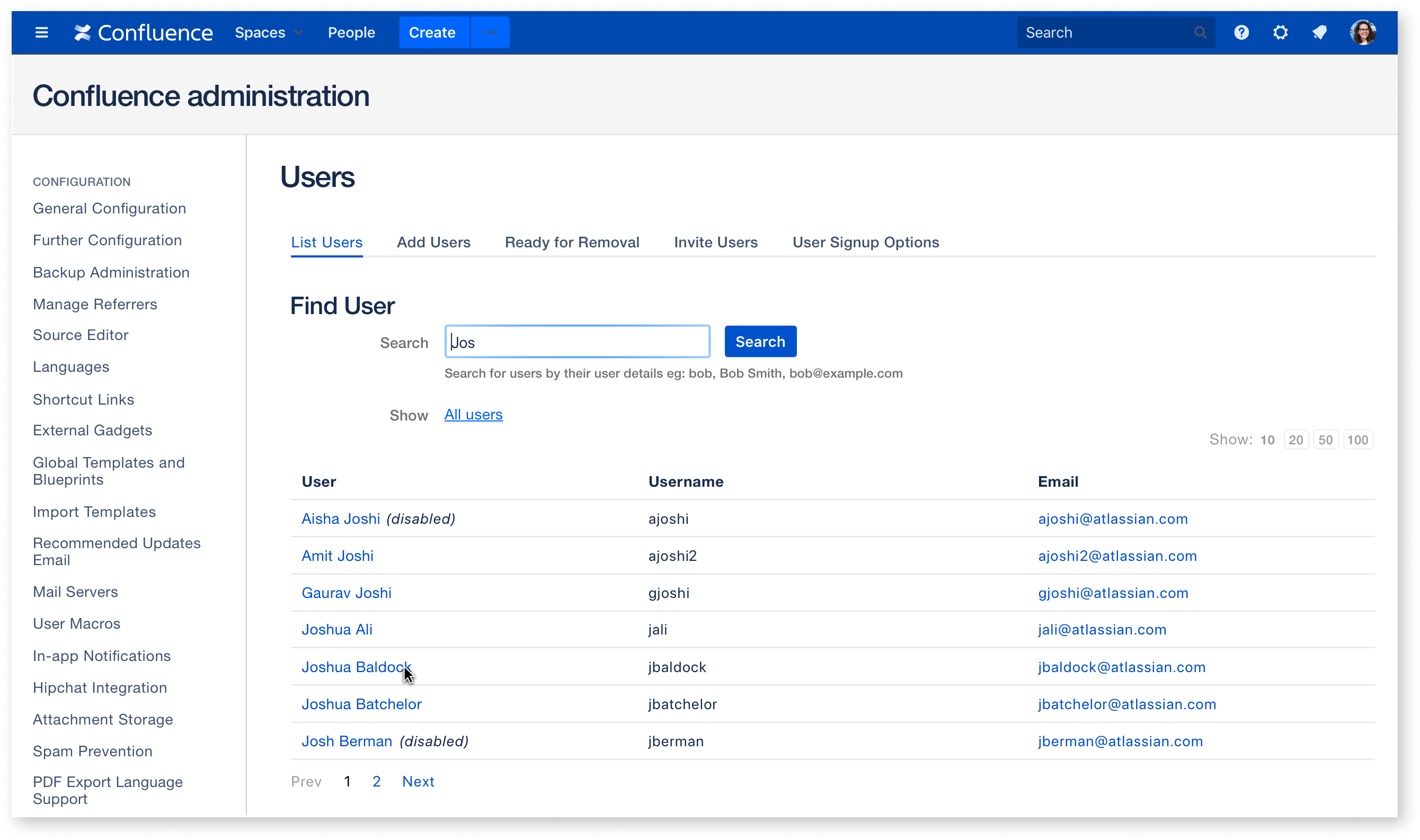Open the notifications icon in header
This screenshot has width=1420, height=840.
point(1319,32)
